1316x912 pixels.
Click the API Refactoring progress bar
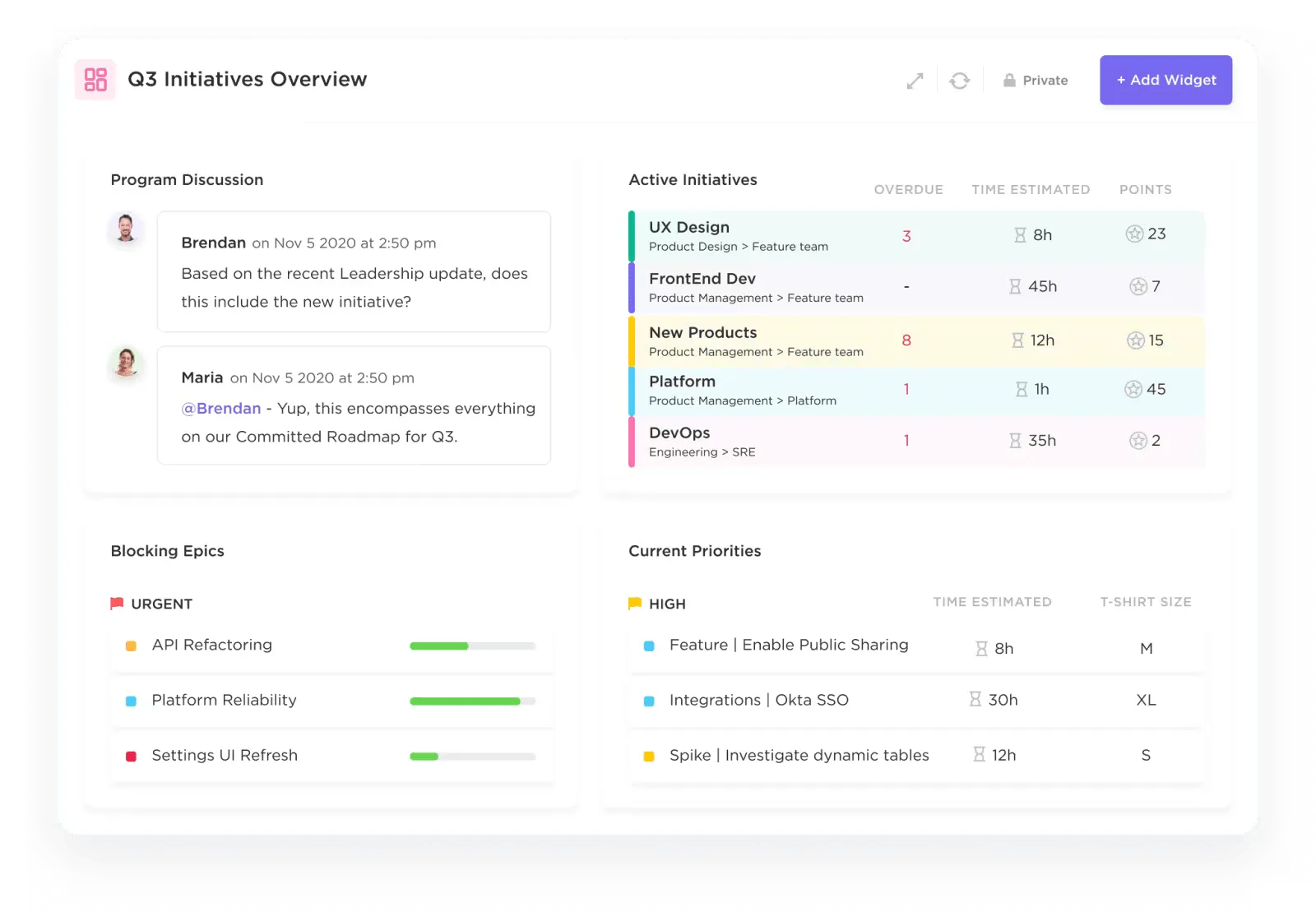pyautogui.click(x=472, y=646)
